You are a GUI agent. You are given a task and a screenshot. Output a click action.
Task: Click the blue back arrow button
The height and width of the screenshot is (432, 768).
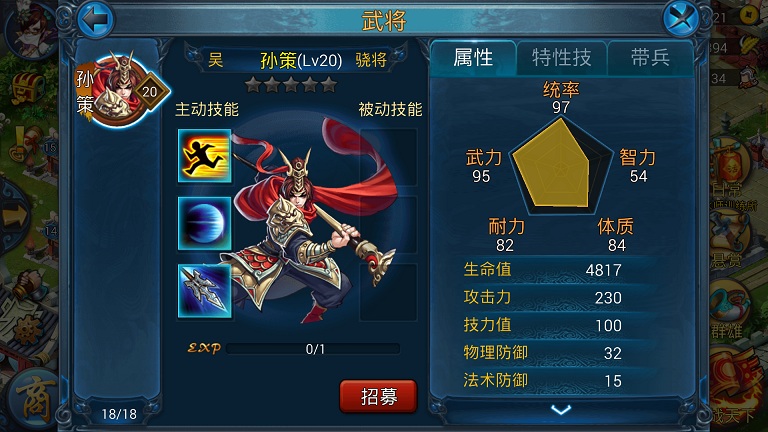[96, 20]
